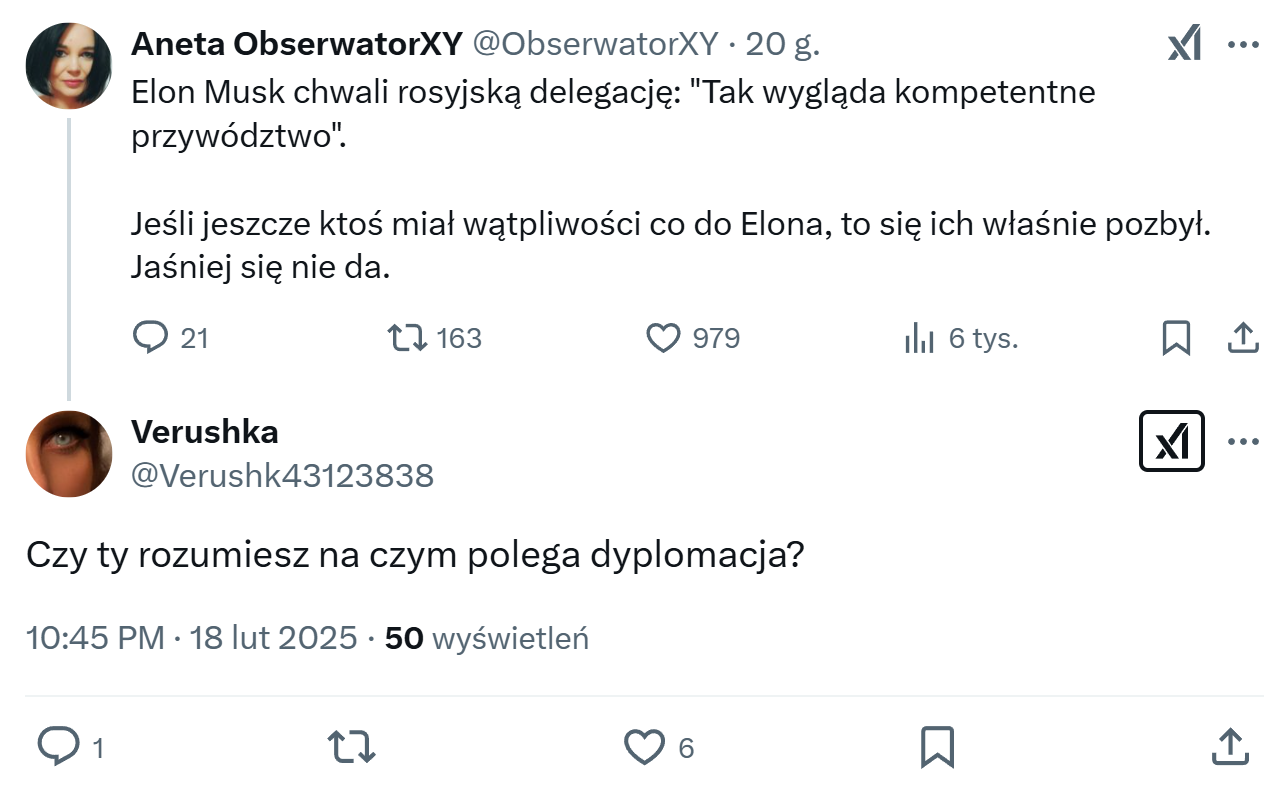1283x792 pixels.
Task: Open more options menu on Verushka's reply
Action: pos(1242,441)
